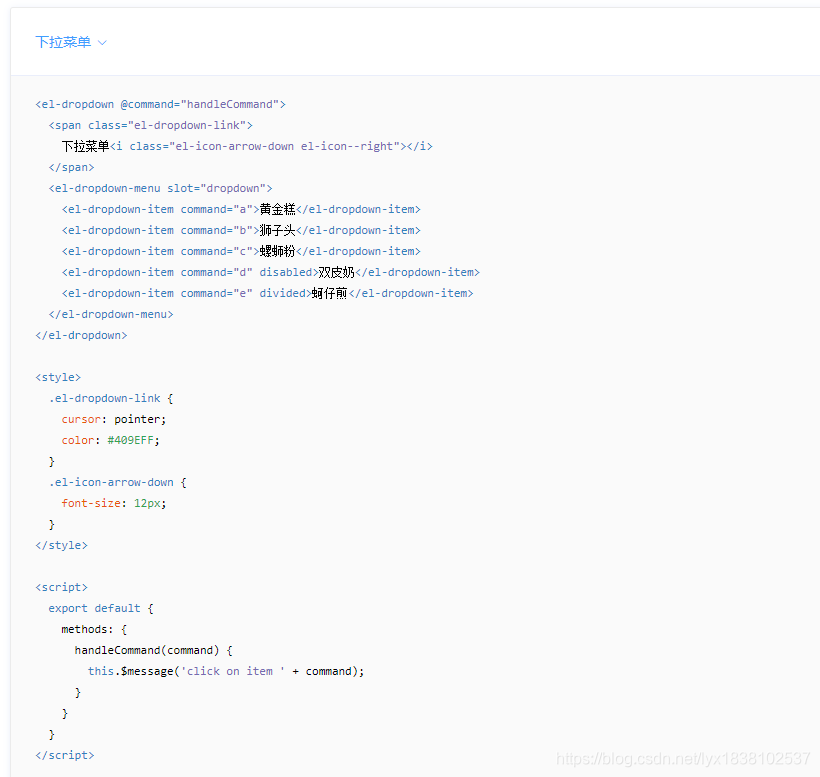Click the closing </el-dropdown> tag
The image size is (820, 777).
point(81,335)
